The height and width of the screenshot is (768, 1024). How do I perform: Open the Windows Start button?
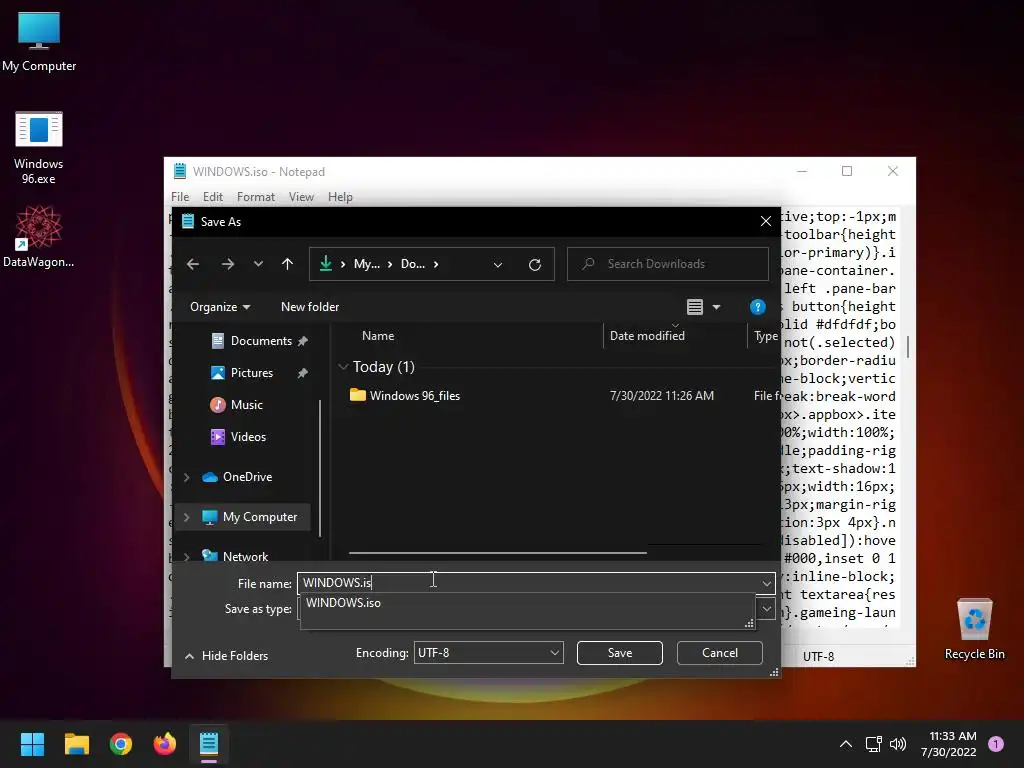(x=32, y=744)
